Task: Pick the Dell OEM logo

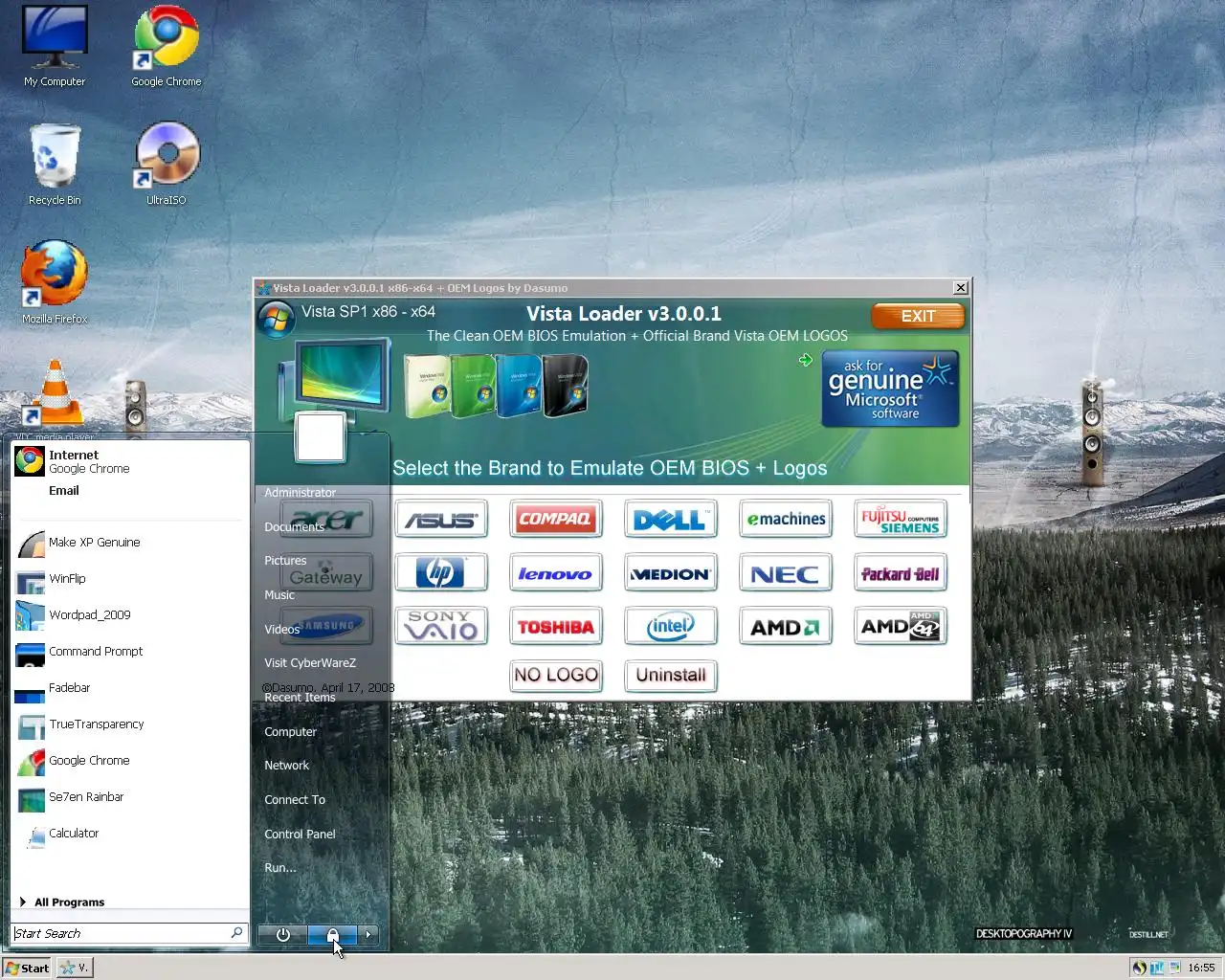Action: click(670, 520)
